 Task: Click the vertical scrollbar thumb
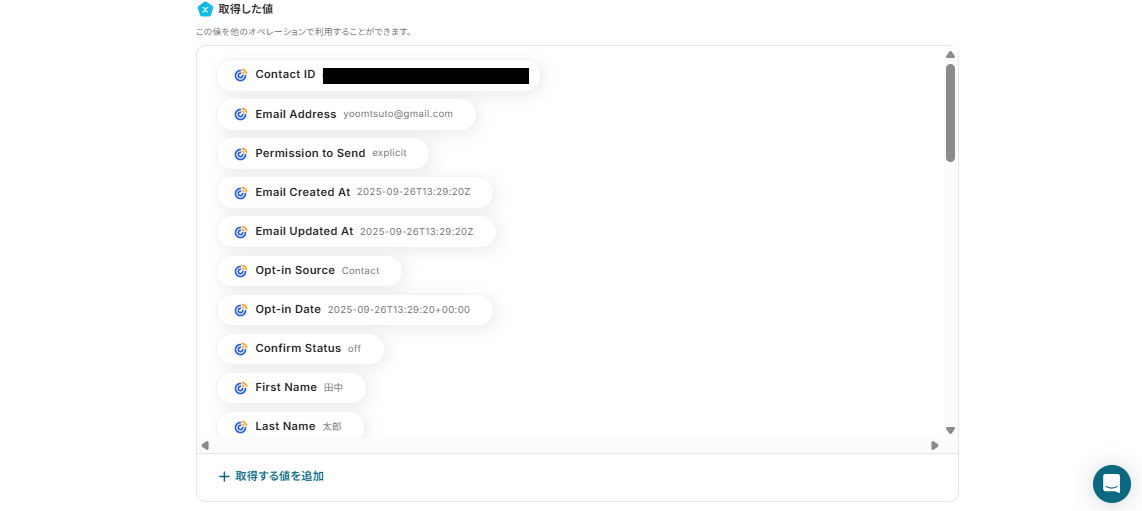tap(950, 113)
